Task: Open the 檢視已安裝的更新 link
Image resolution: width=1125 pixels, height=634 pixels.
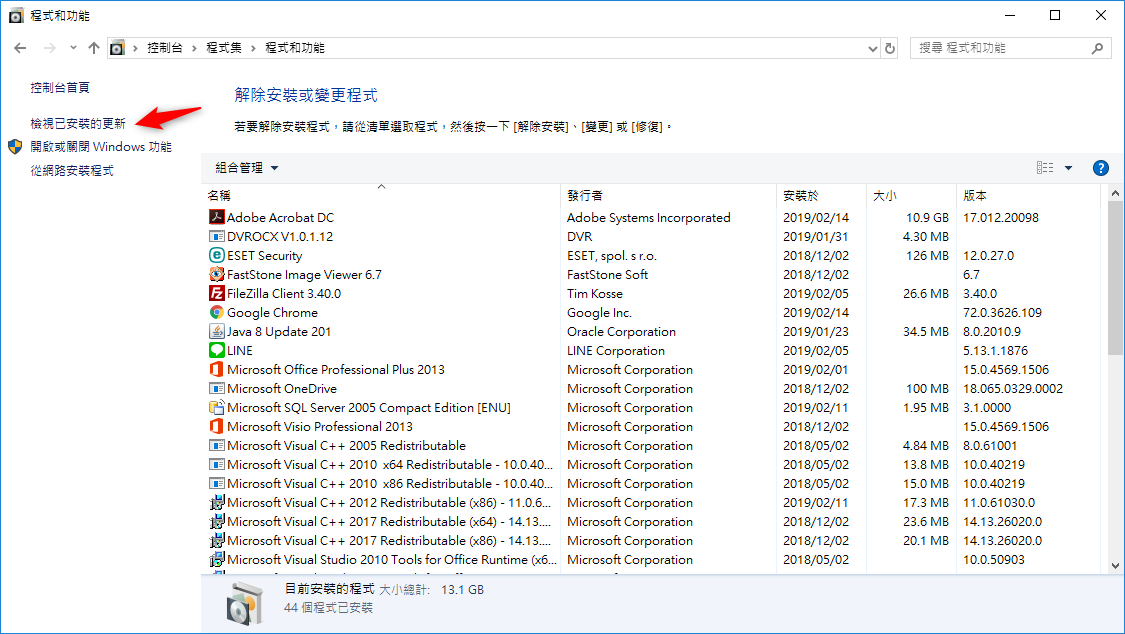Action: click(78, 123)
